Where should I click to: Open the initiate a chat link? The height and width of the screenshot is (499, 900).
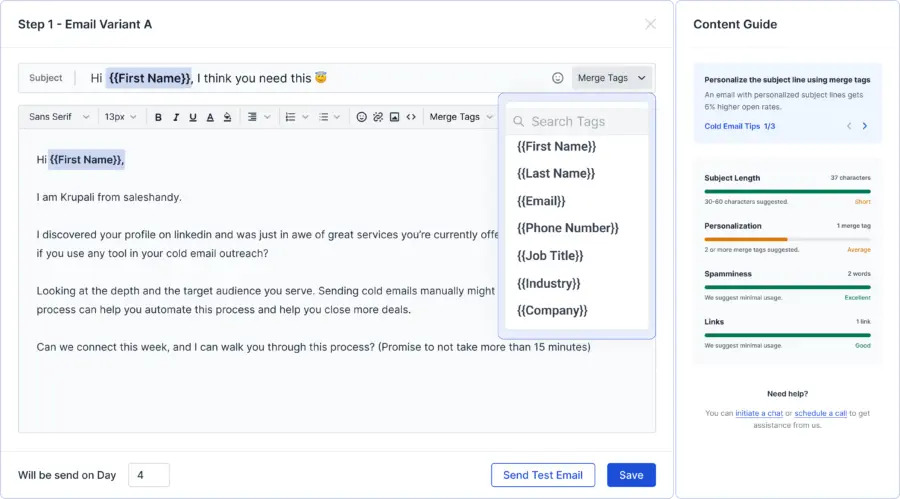point(759,413)
